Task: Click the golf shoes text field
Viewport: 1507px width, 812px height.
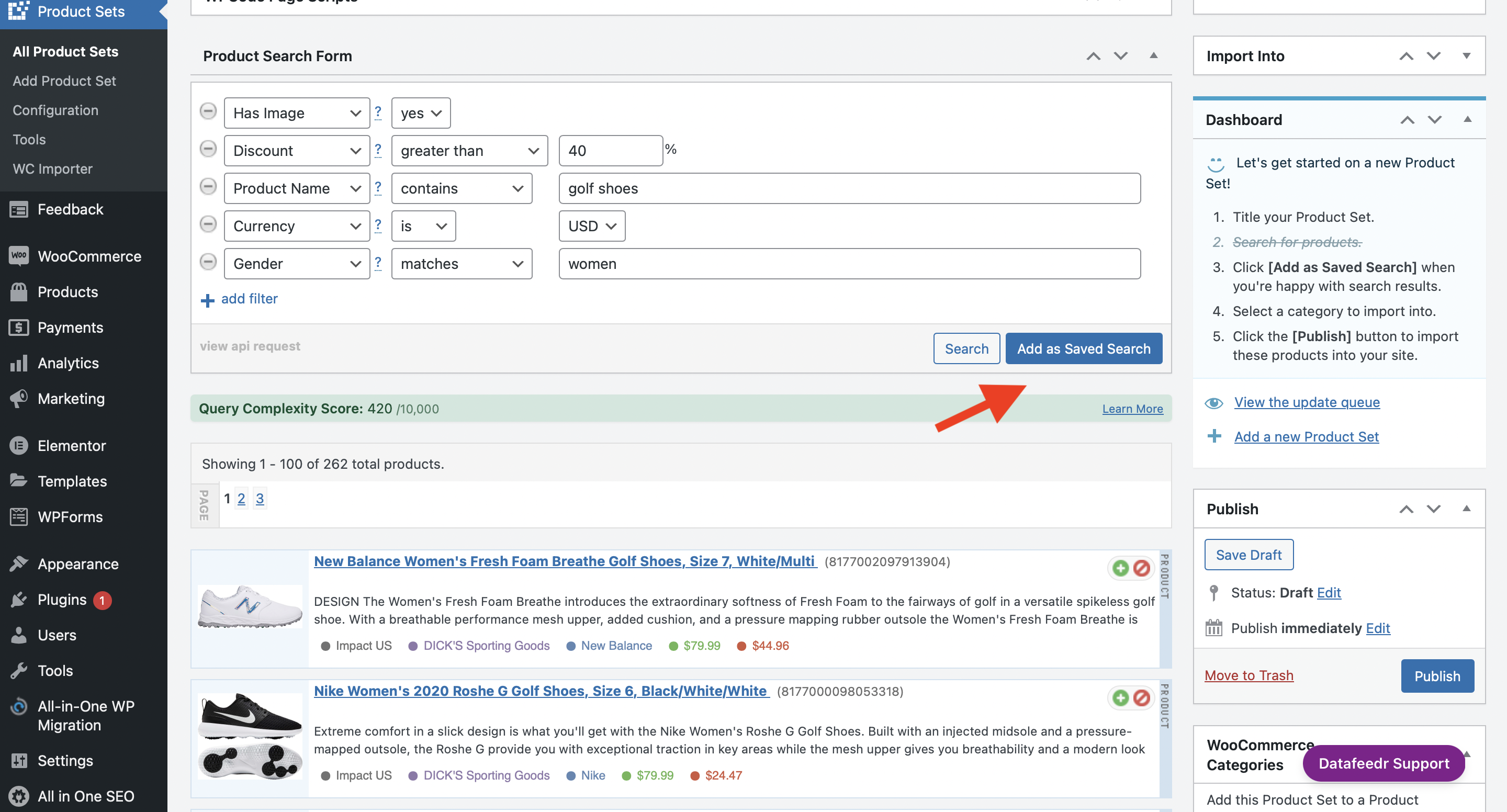Action: pos(849,188)
